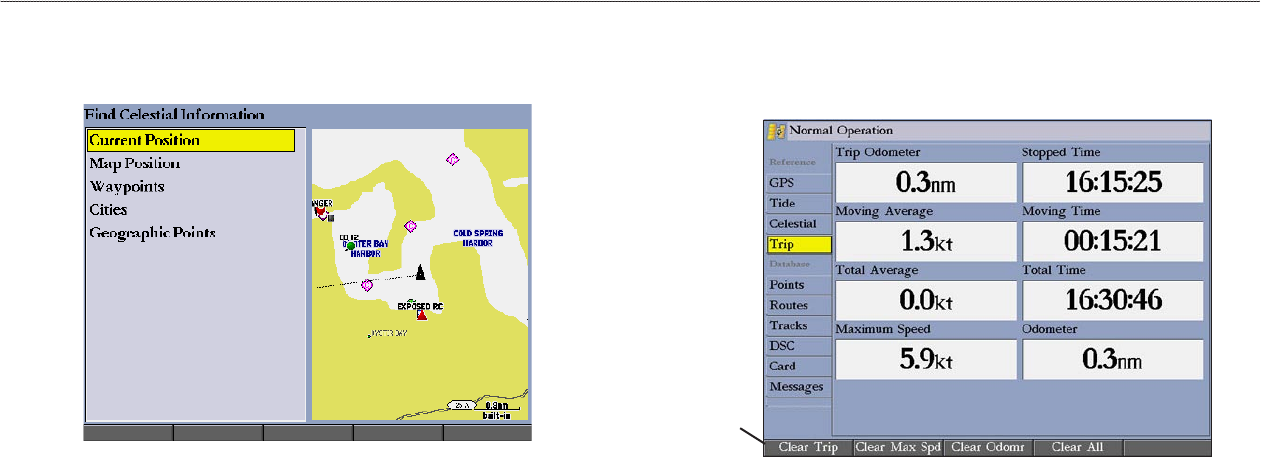Switch to the Routes tab
This screenshot has height=457, width=1261.
tap(799, 305)
